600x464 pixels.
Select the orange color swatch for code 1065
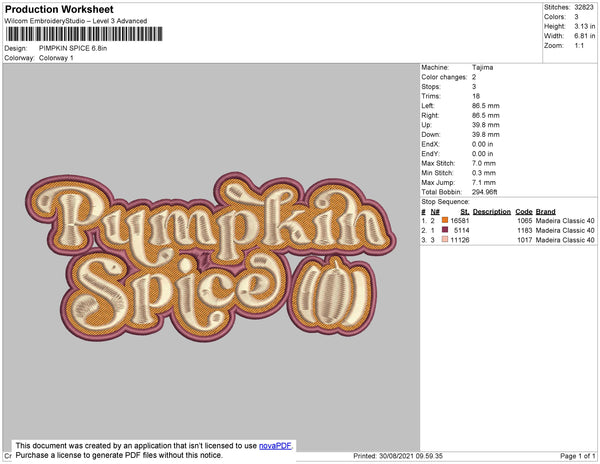[445, 220]
